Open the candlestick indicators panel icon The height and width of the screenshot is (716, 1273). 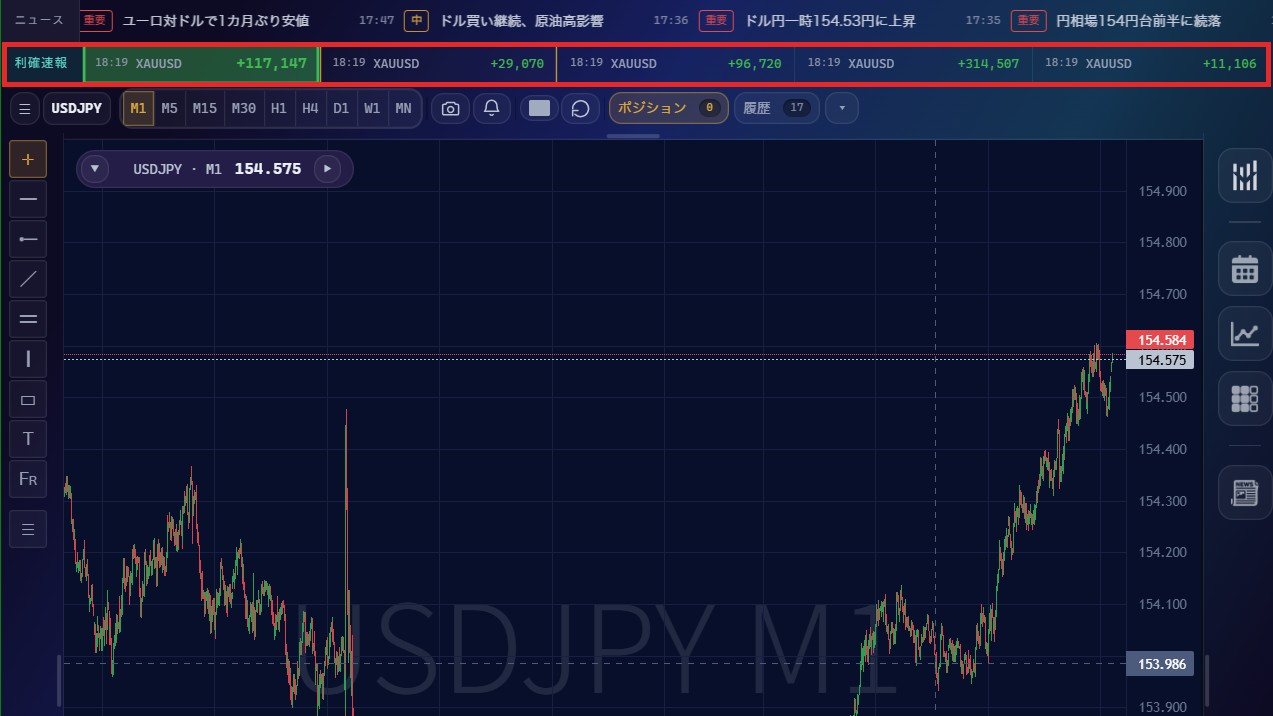pyautogui.click(x=1245, y=177)
